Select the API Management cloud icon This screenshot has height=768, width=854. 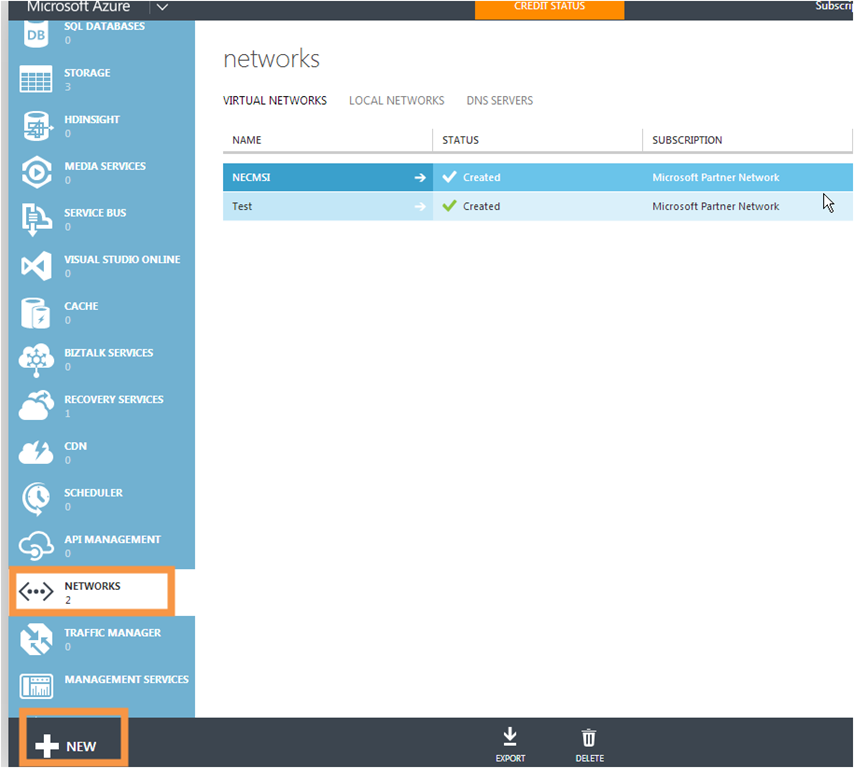click(36, 546)
